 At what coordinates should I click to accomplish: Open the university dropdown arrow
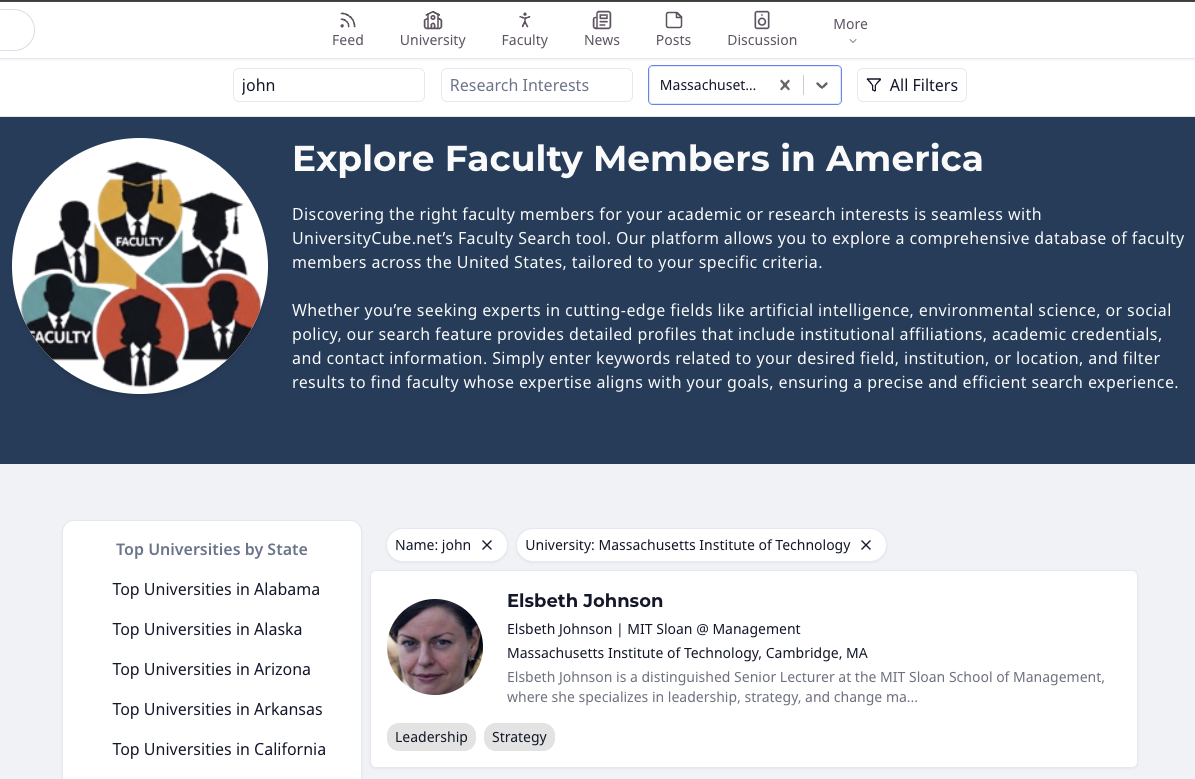(x=822, y=85)
